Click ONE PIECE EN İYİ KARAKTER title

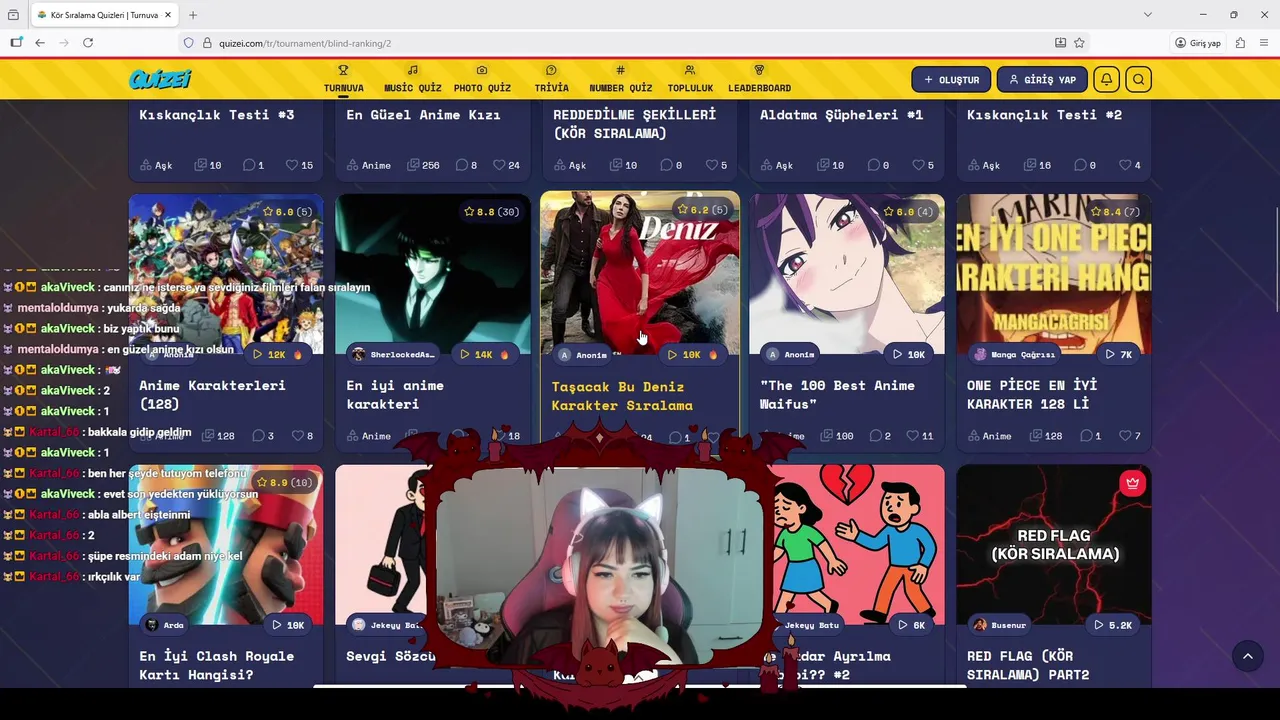tap(1032, 395)
